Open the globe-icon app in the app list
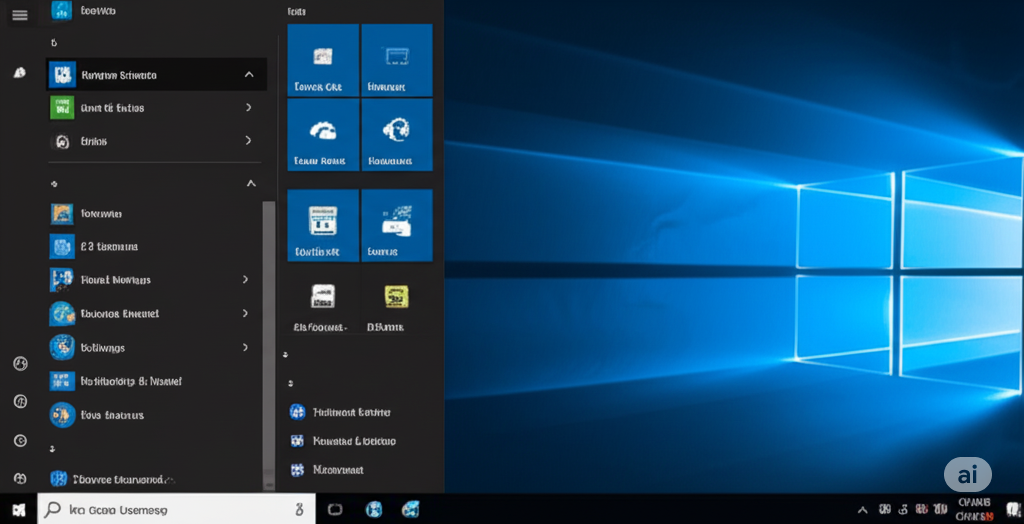1024x524 pixels. tap(62, 314)
